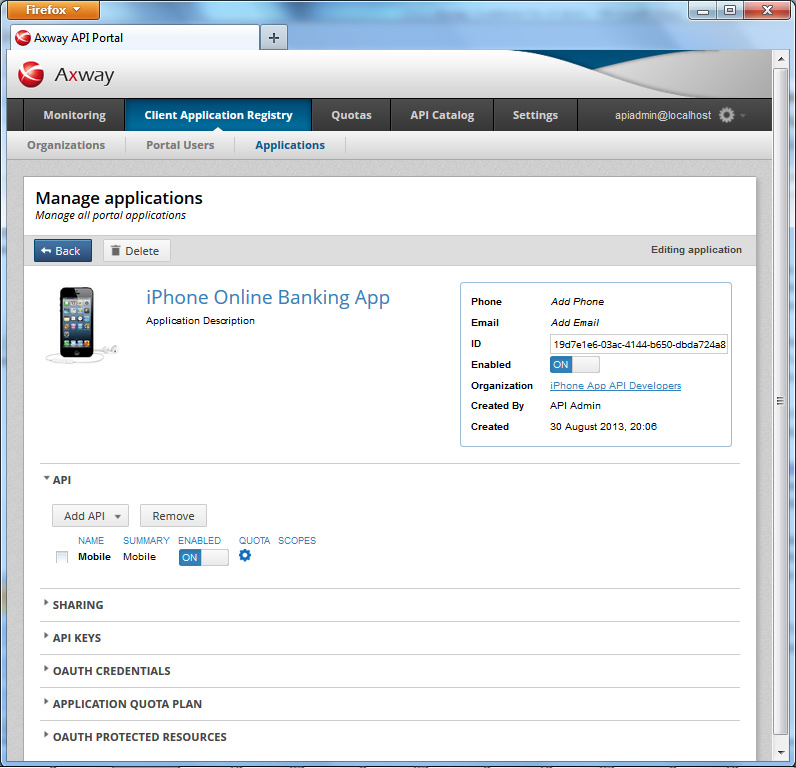Select the Applications sub-tab

(290, 145)
